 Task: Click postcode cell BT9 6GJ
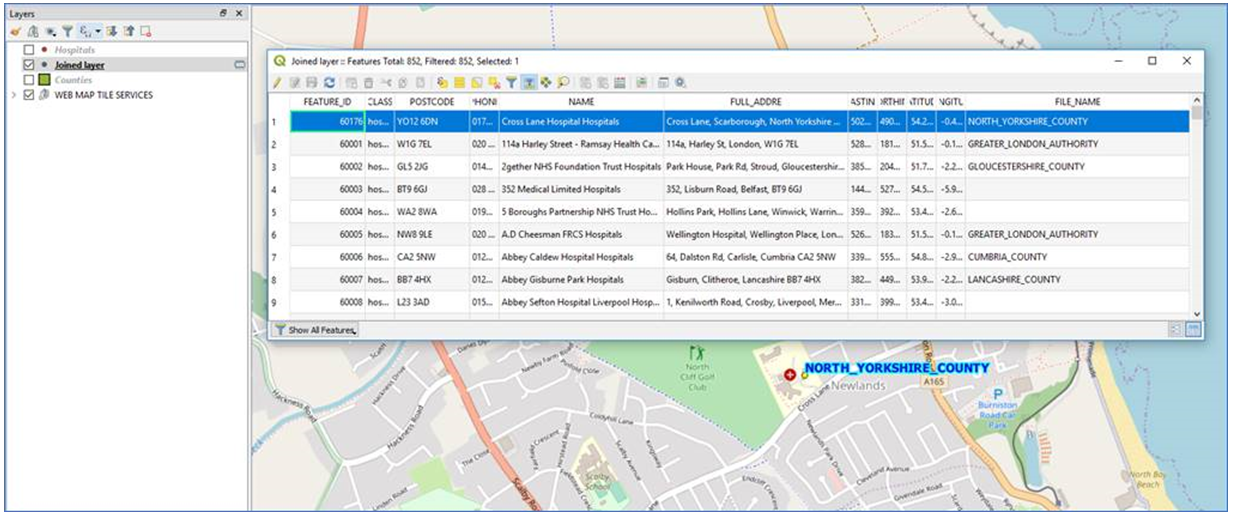click(x=432, y=189)
